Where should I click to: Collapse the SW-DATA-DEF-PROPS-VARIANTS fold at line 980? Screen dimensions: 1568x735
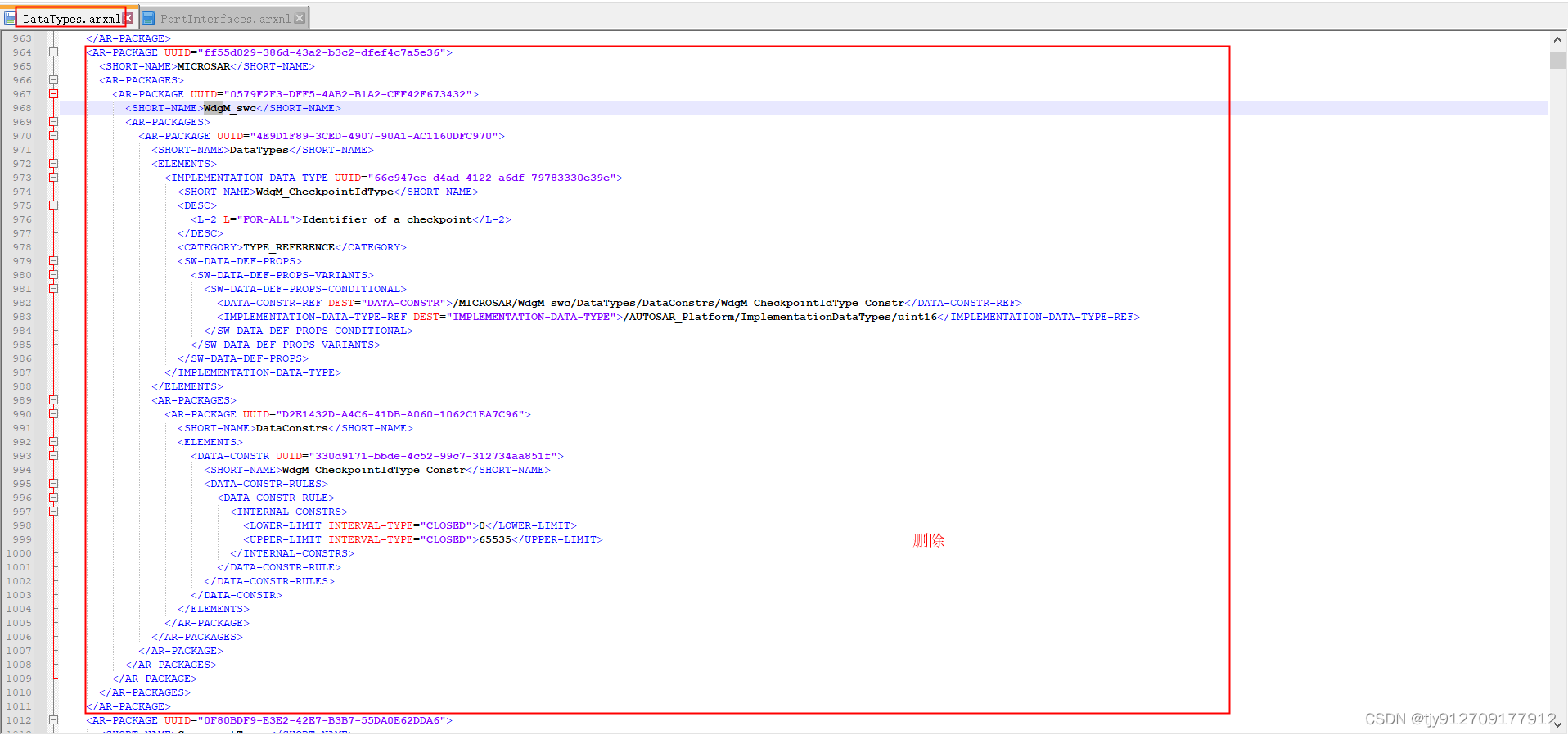(54, 275)
